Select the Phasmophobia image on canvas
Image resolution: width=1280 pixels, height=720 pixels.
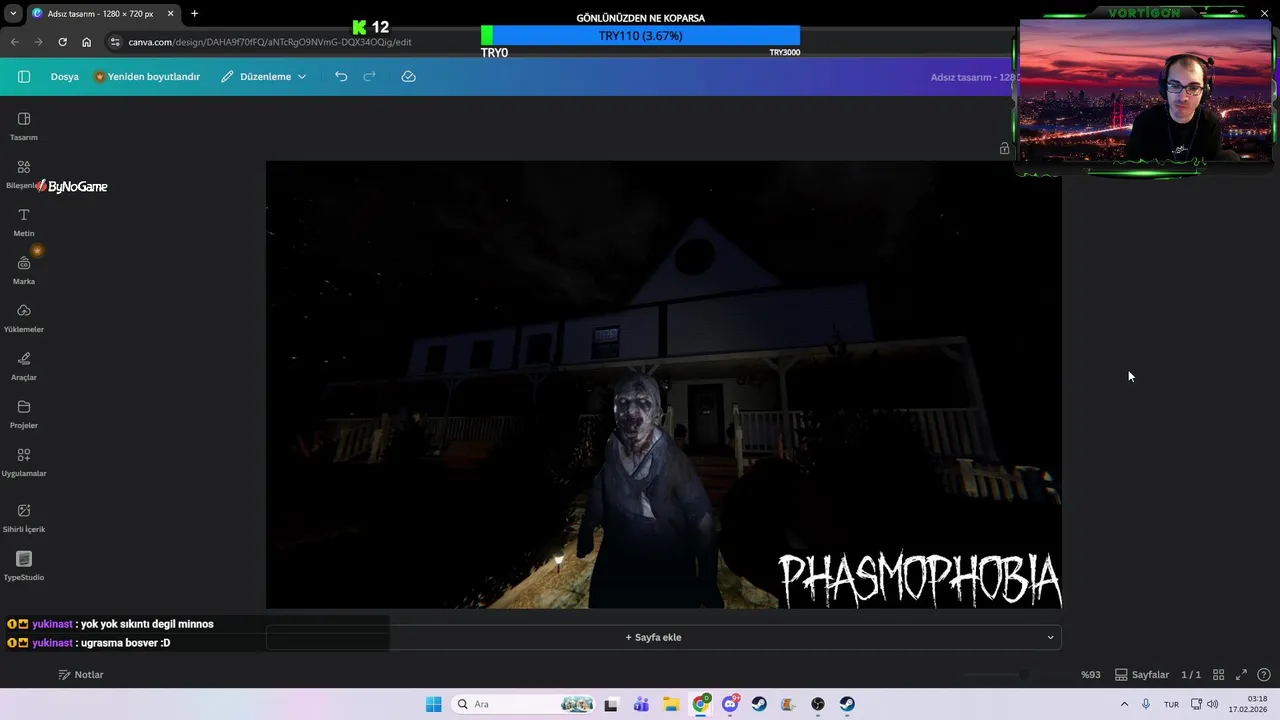663,384
